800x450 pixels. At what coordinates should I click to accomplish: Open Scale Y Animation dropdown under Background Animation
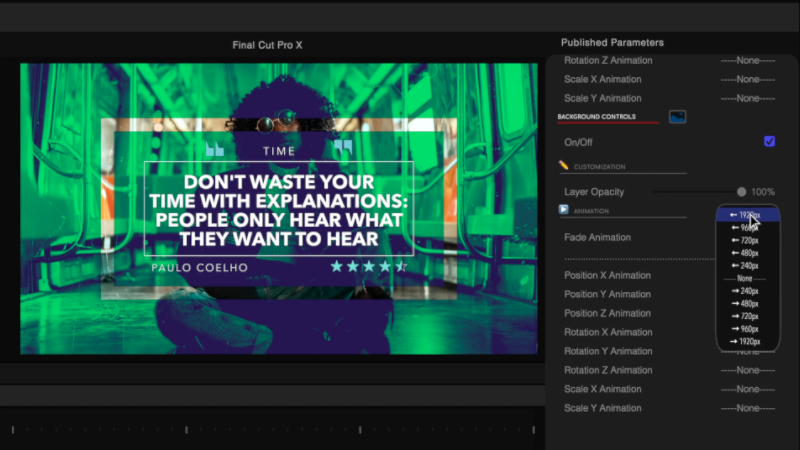(x=748, y=408)
